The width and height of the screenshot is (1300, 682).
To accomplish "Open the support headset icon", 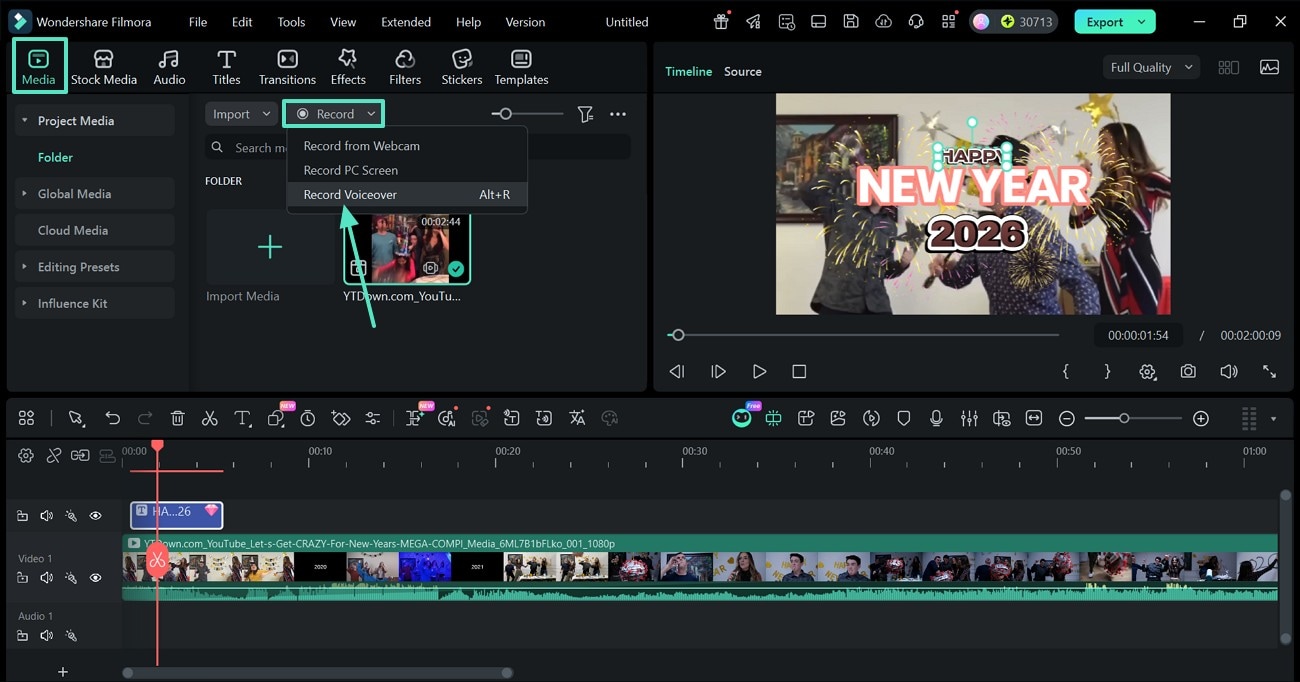I will pos(915,21).
